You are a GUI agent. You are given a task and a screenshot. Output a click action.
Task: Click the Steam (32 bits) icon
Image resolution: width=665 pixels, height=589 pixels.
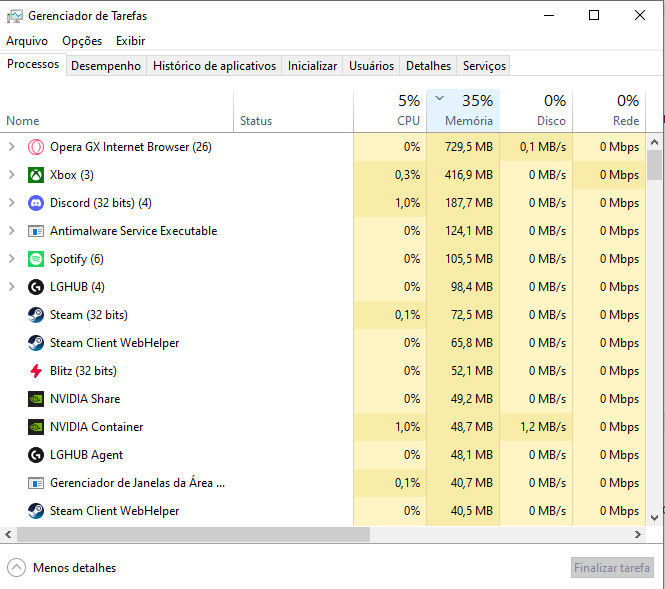pyautogui.click(x=36, y=315)
